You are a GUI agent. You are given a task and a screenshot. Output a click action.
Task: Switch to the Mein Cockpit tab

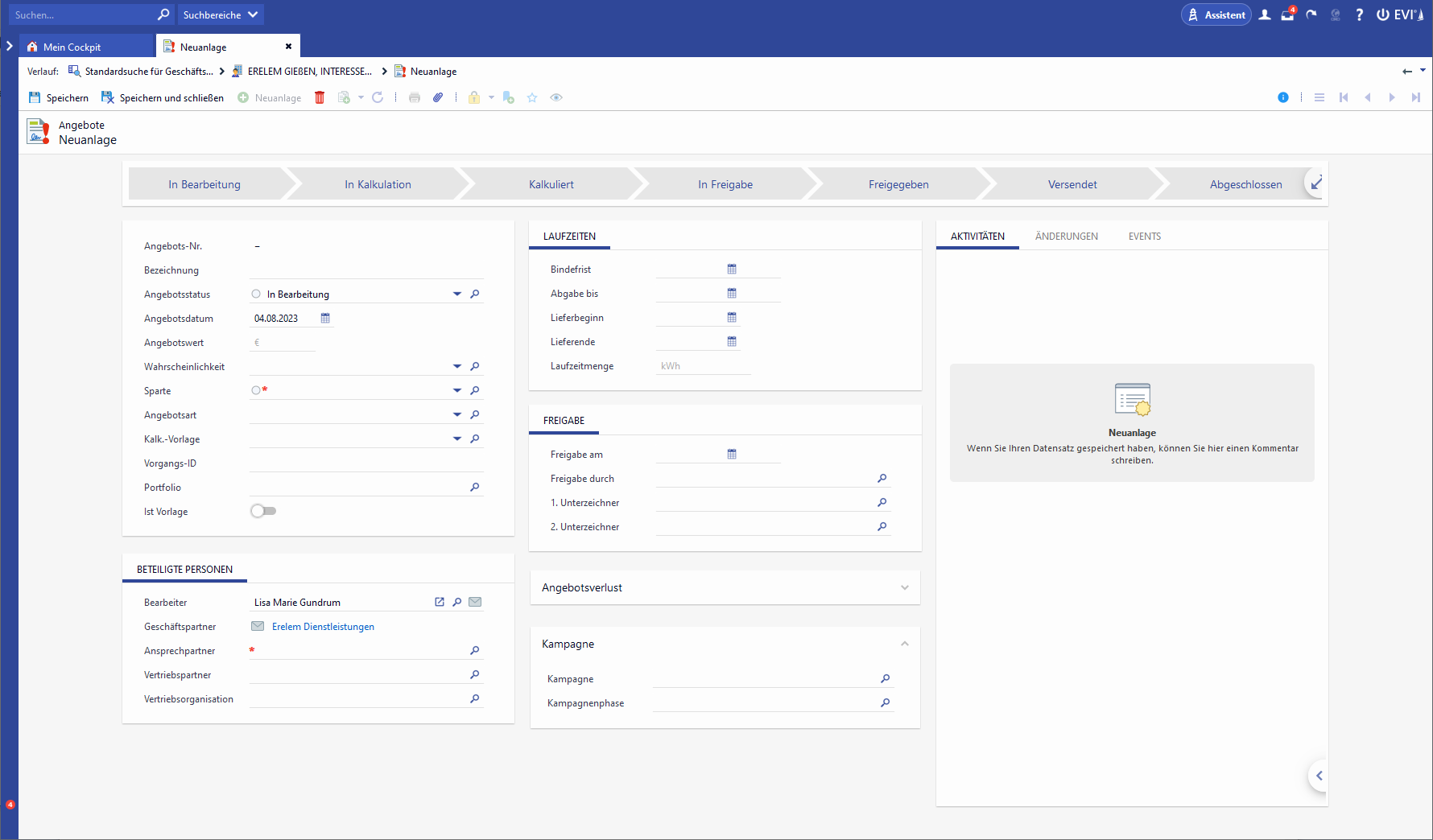click(72, 47)
